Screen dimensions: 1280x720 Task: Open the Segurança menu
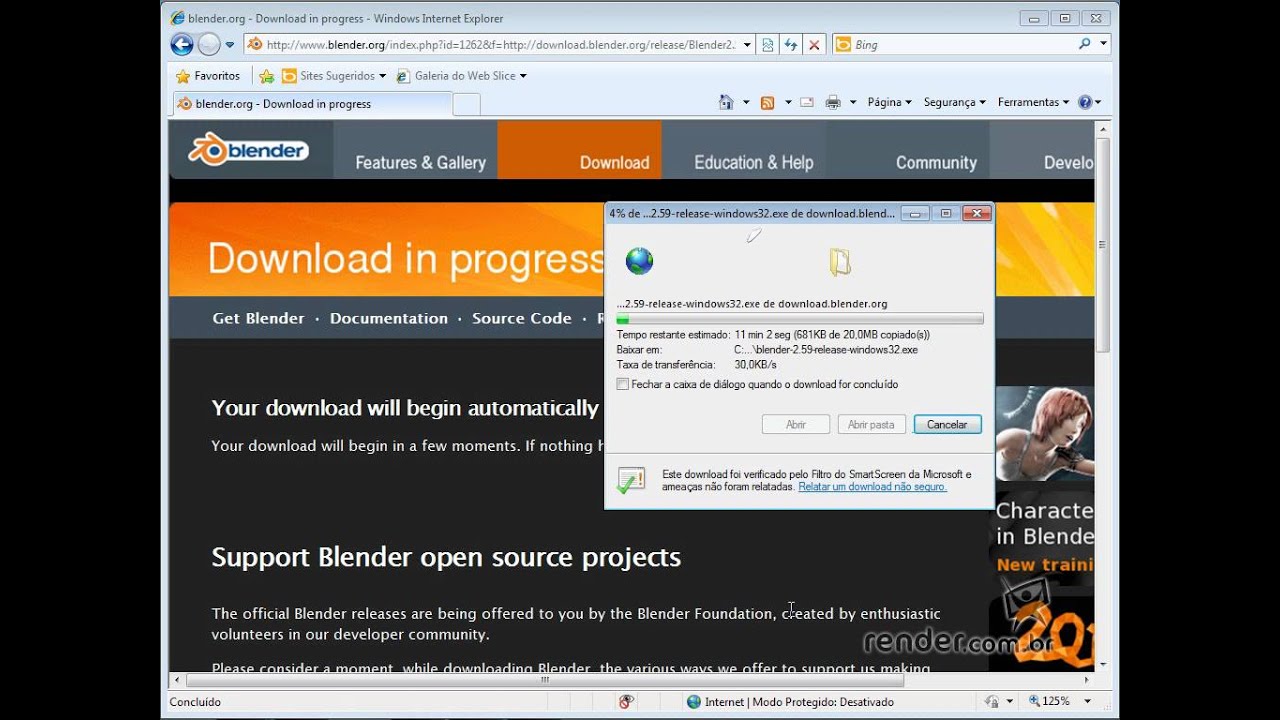point(954,102)
